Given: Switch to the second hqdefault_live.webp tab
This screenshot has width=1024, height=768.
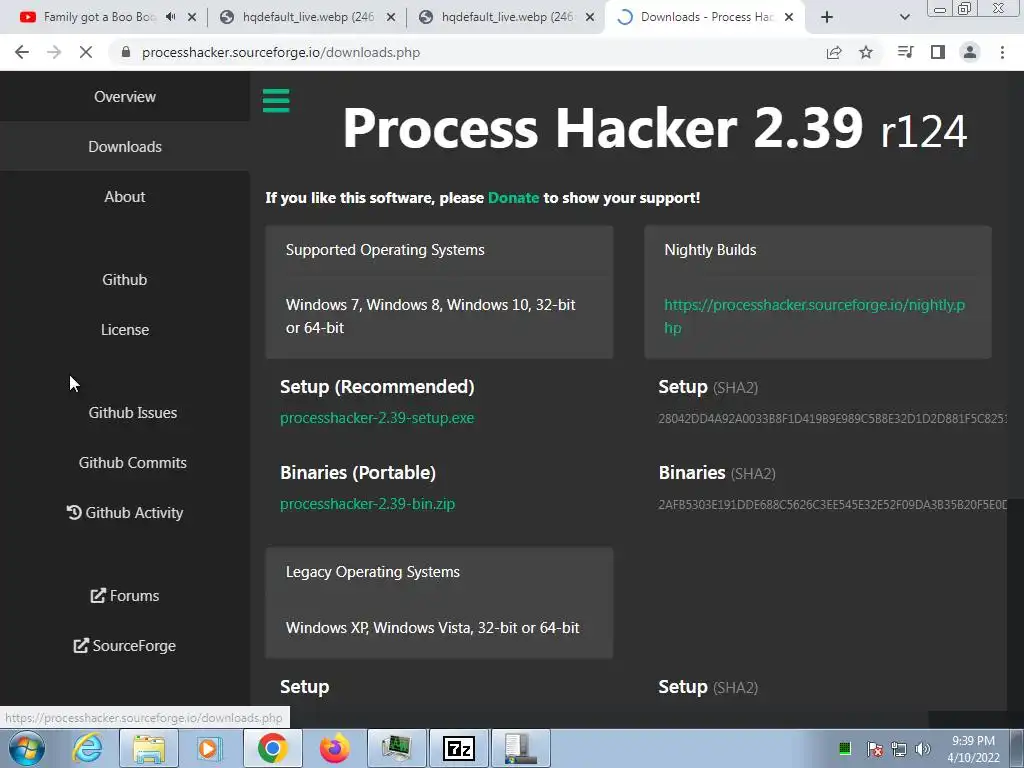Looking at the screenshot, I should [506, 17].
